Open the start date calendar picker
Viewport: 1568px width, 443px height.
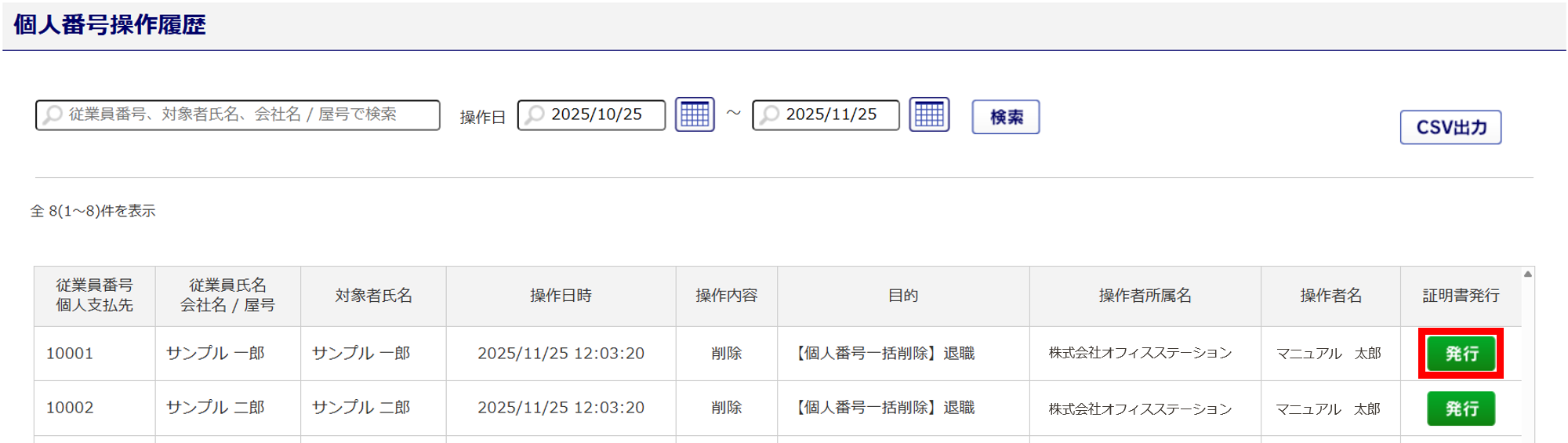(695, 115)
